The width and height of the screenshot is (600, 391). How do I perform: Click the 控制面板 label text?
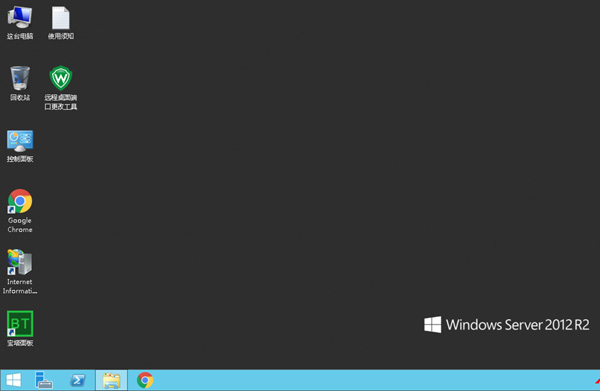click(20, 159)
